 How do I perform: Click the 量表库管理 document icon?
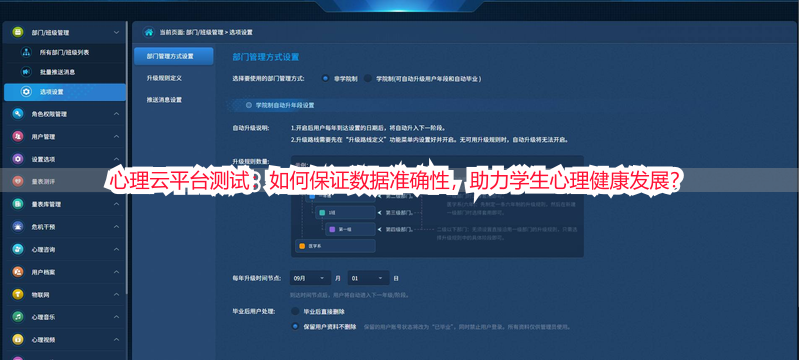18,204
